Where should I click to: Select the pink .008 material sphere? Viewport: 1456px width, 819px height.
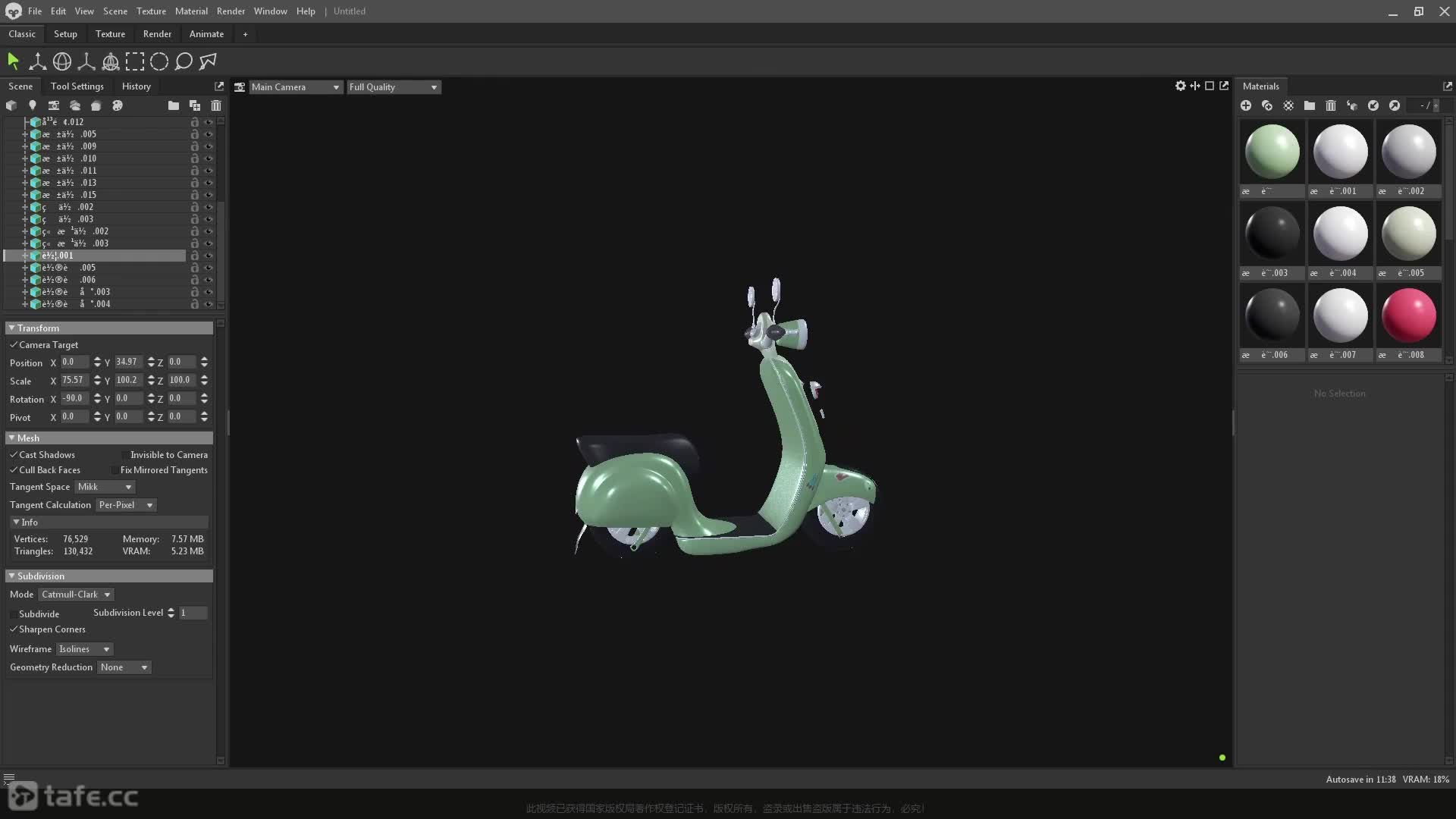point(1409,315)
